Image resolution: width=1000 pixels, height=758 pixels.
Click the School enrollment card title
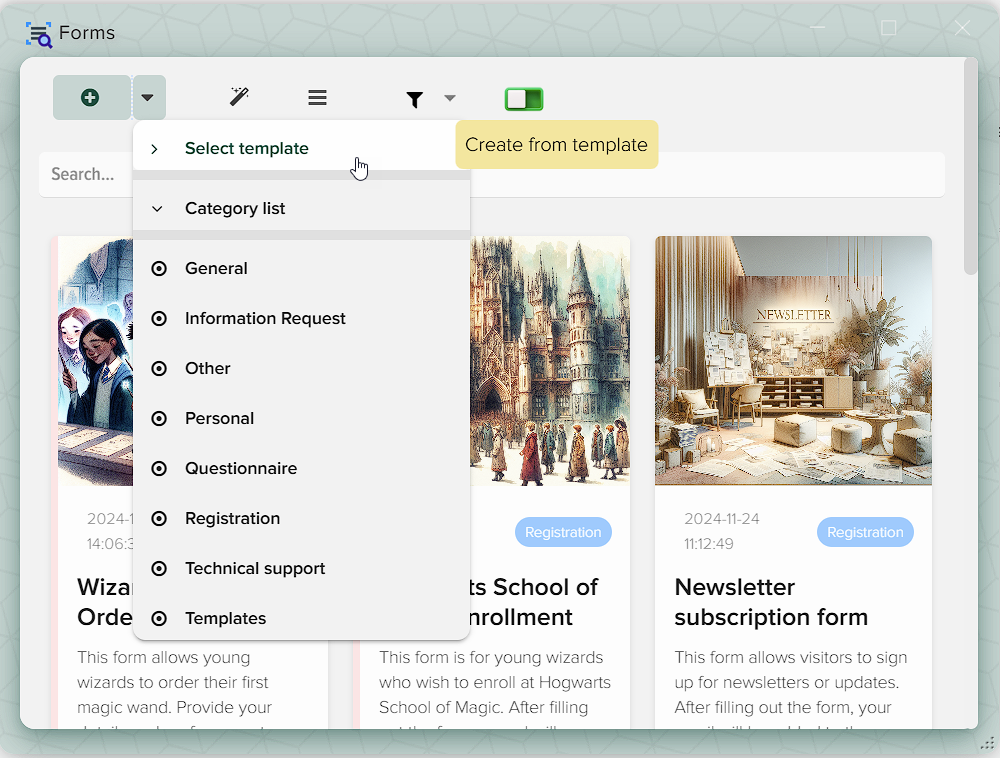(533, 602)
